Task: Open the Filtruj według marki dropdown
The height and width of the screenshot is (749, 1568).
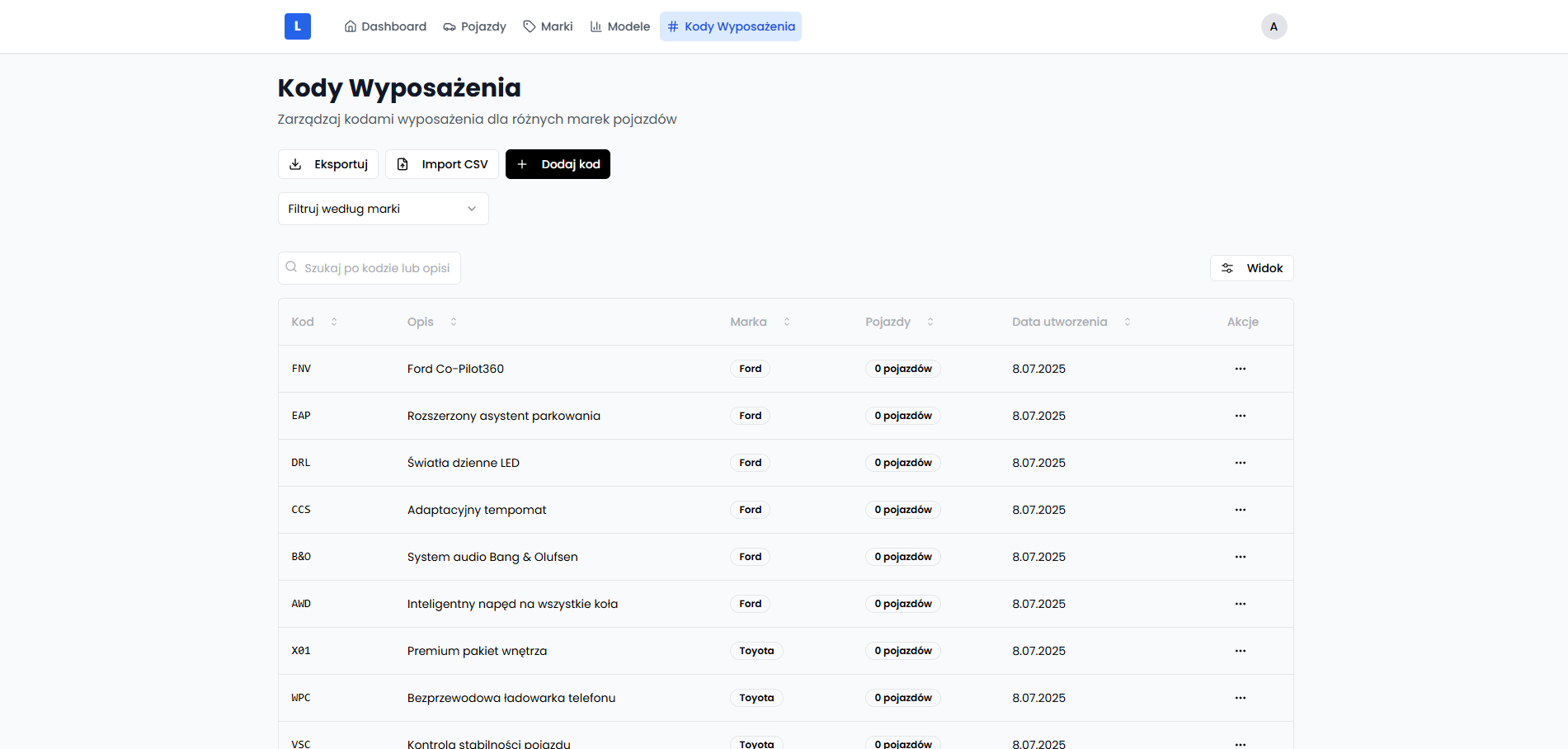Action: (x=383, y=209)
